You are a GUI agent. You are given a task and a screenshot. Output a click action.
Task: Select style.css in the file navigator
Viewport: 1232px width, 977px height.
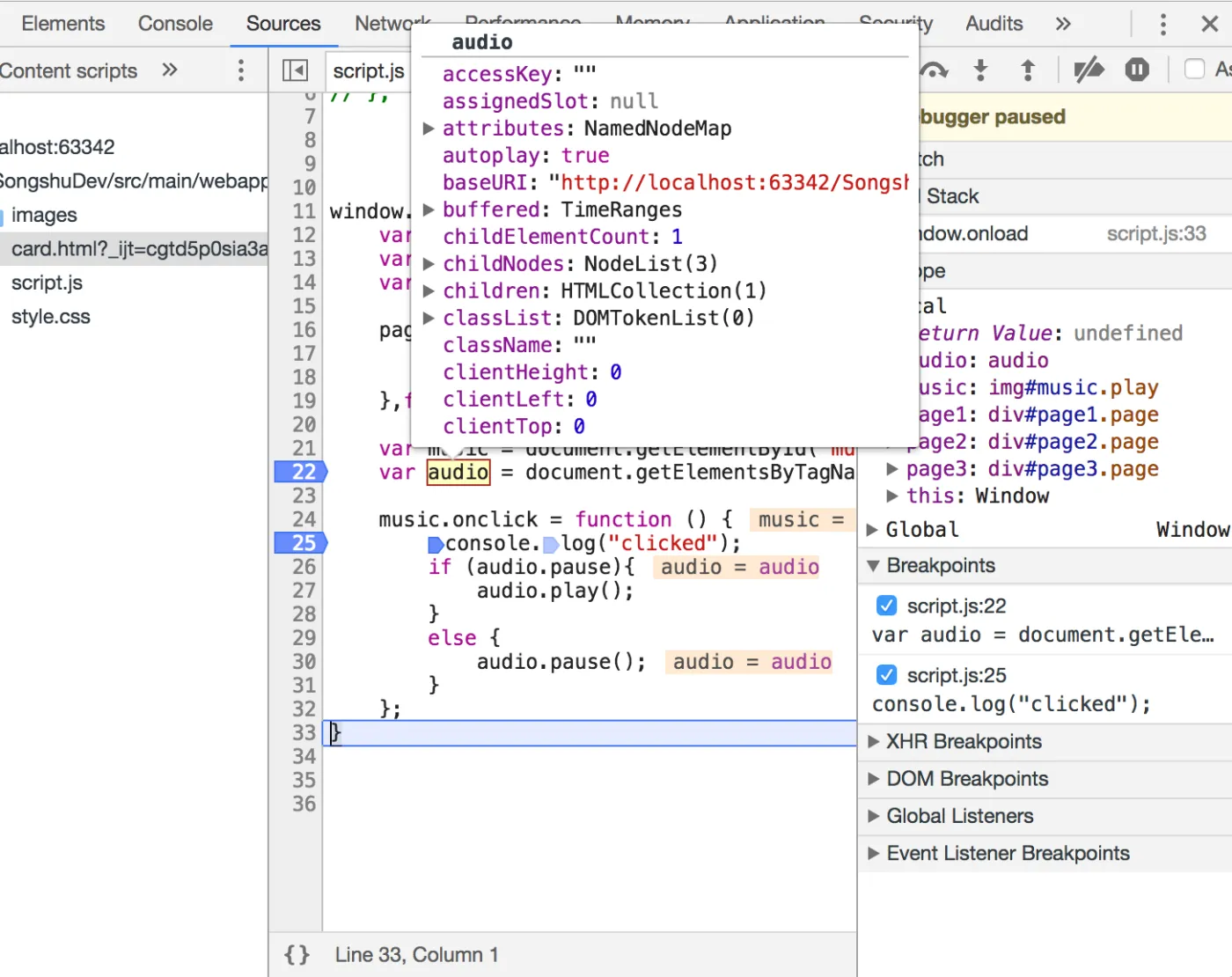(51, 317)
